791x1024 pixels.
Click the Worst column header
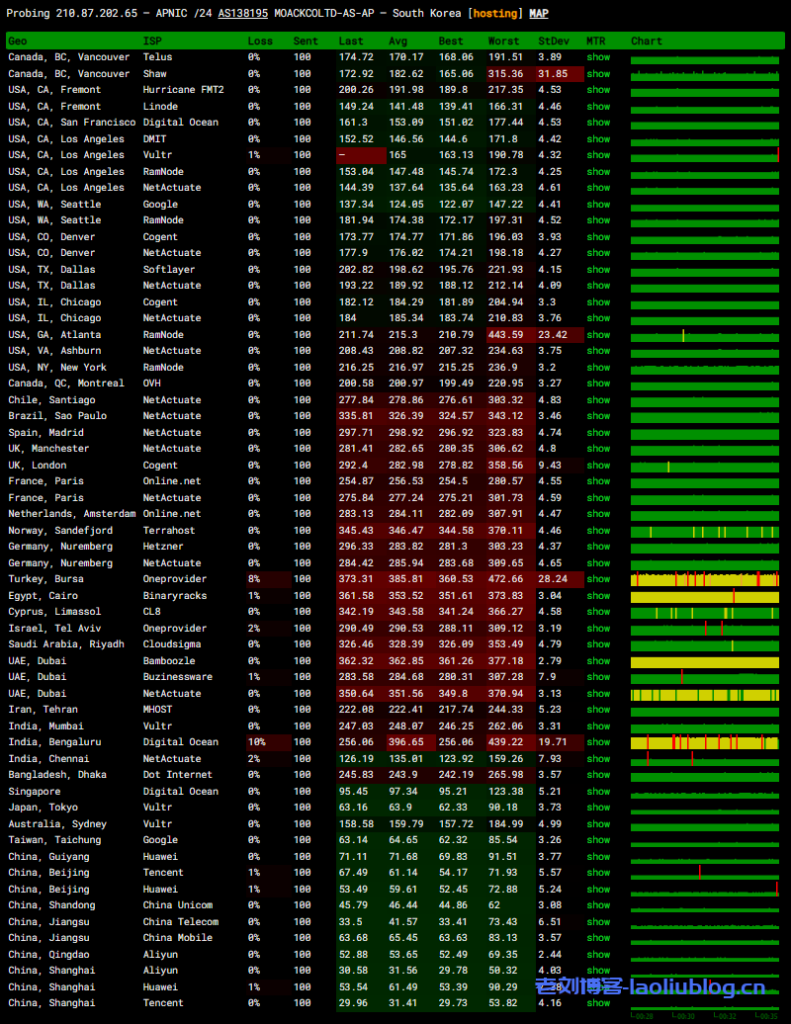click(503, 41)
